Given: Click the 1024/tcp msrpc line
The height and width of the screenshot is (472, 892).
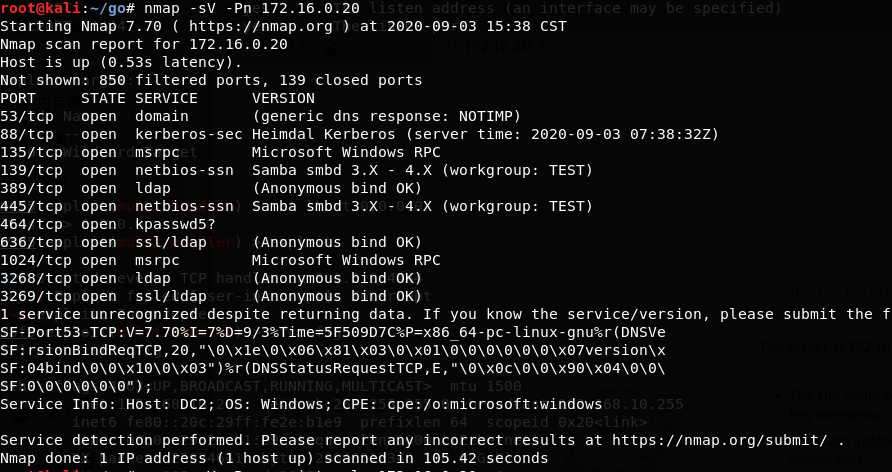Looking at the screenshot, I should (x=220, y=260).
